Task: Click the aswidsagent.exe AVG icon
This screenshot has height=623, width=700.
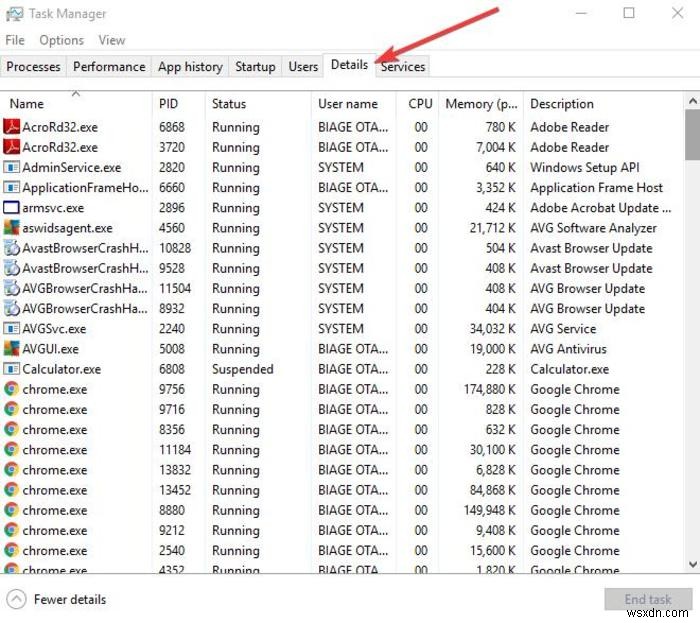Action: click(x=12, y=228)
